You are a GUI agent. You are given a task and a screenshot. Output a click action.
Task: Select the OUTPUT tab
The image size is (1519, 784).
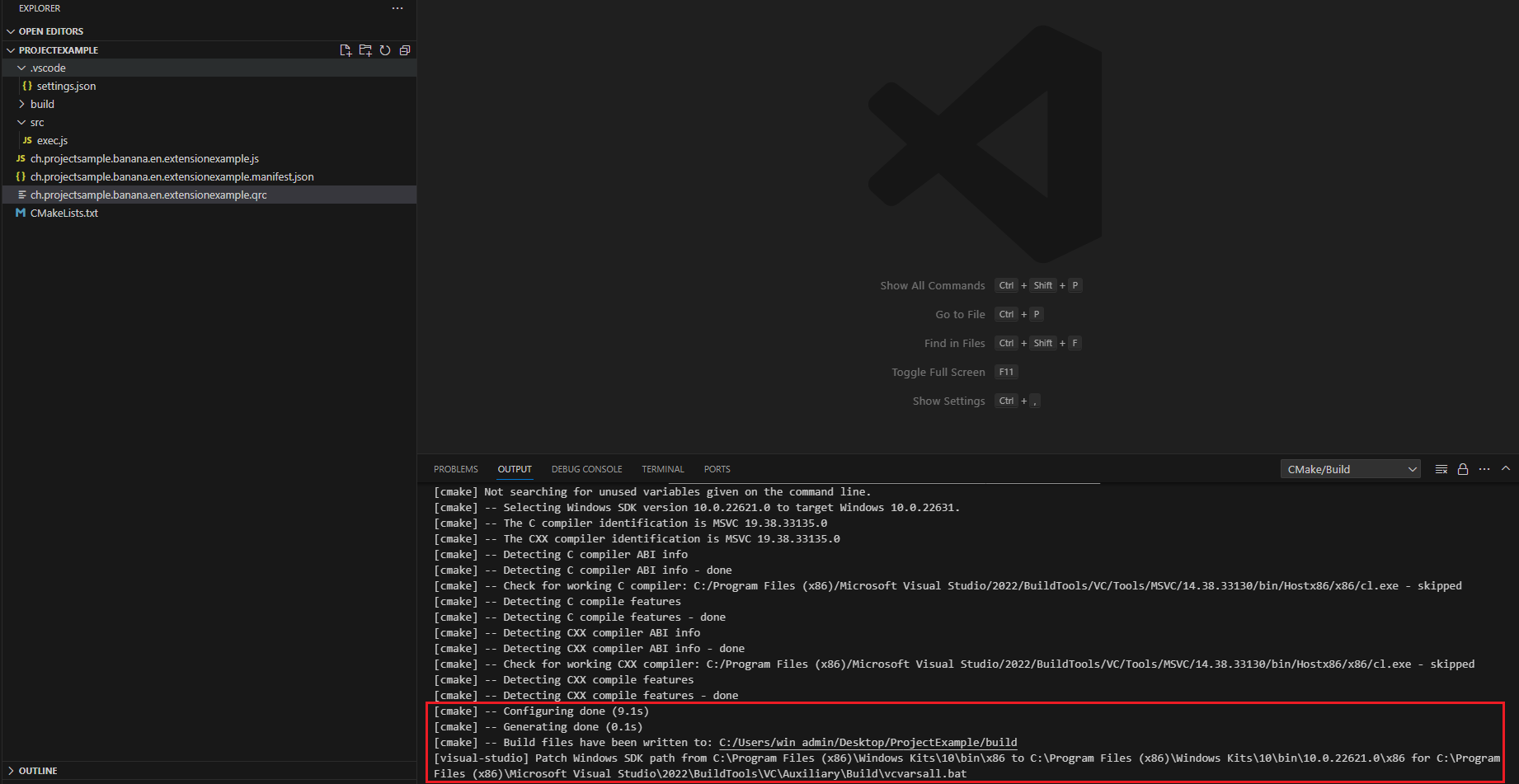pyautogui.click(x=515, y=469)
